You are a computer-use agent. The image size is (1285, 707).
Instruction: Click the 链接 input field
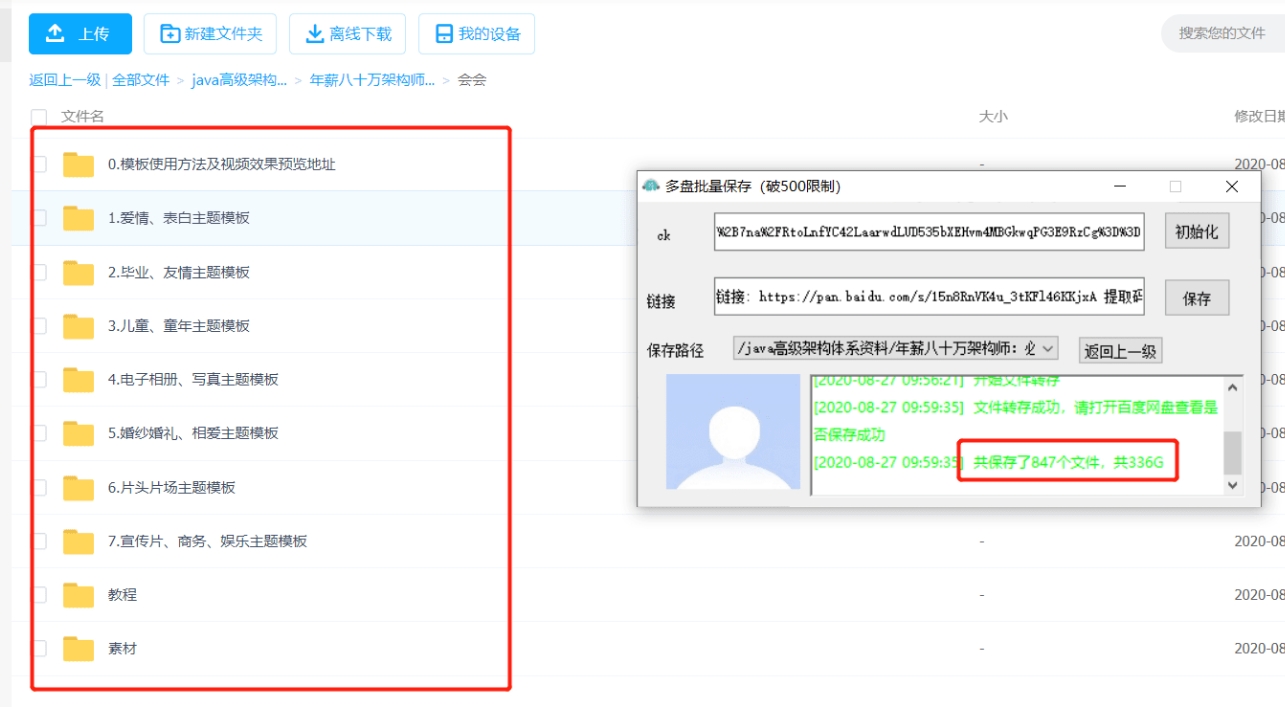[x=928, y=297]
